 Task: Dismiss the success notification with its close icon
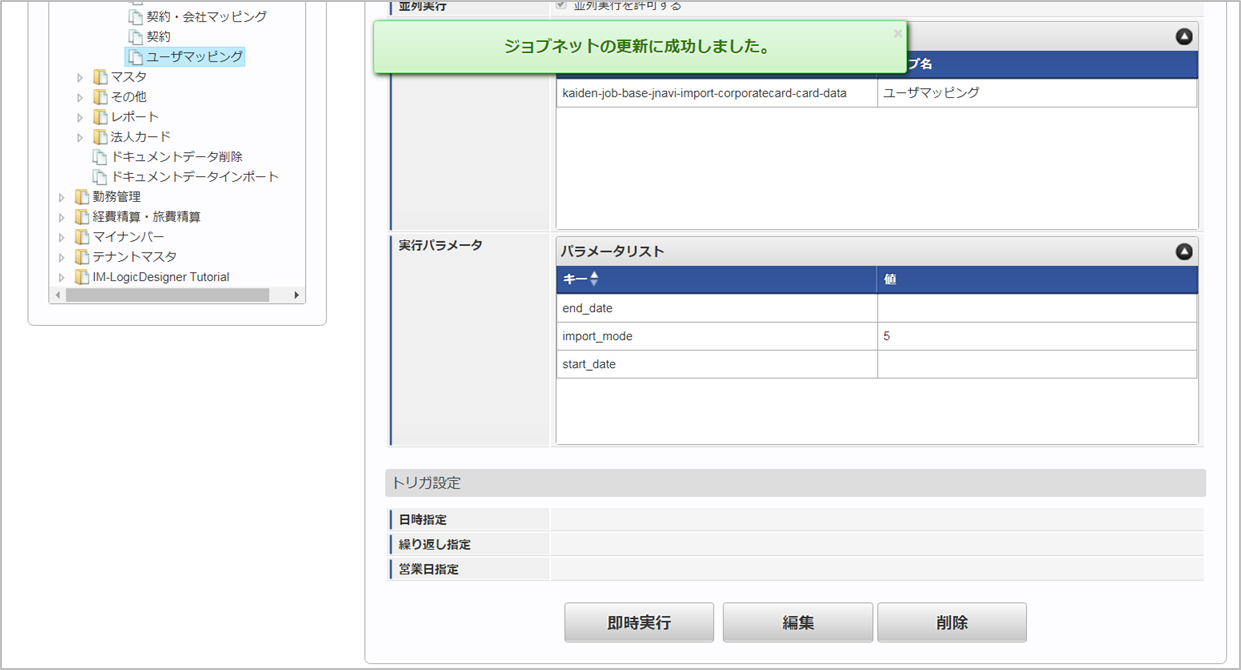coord(897,34)
